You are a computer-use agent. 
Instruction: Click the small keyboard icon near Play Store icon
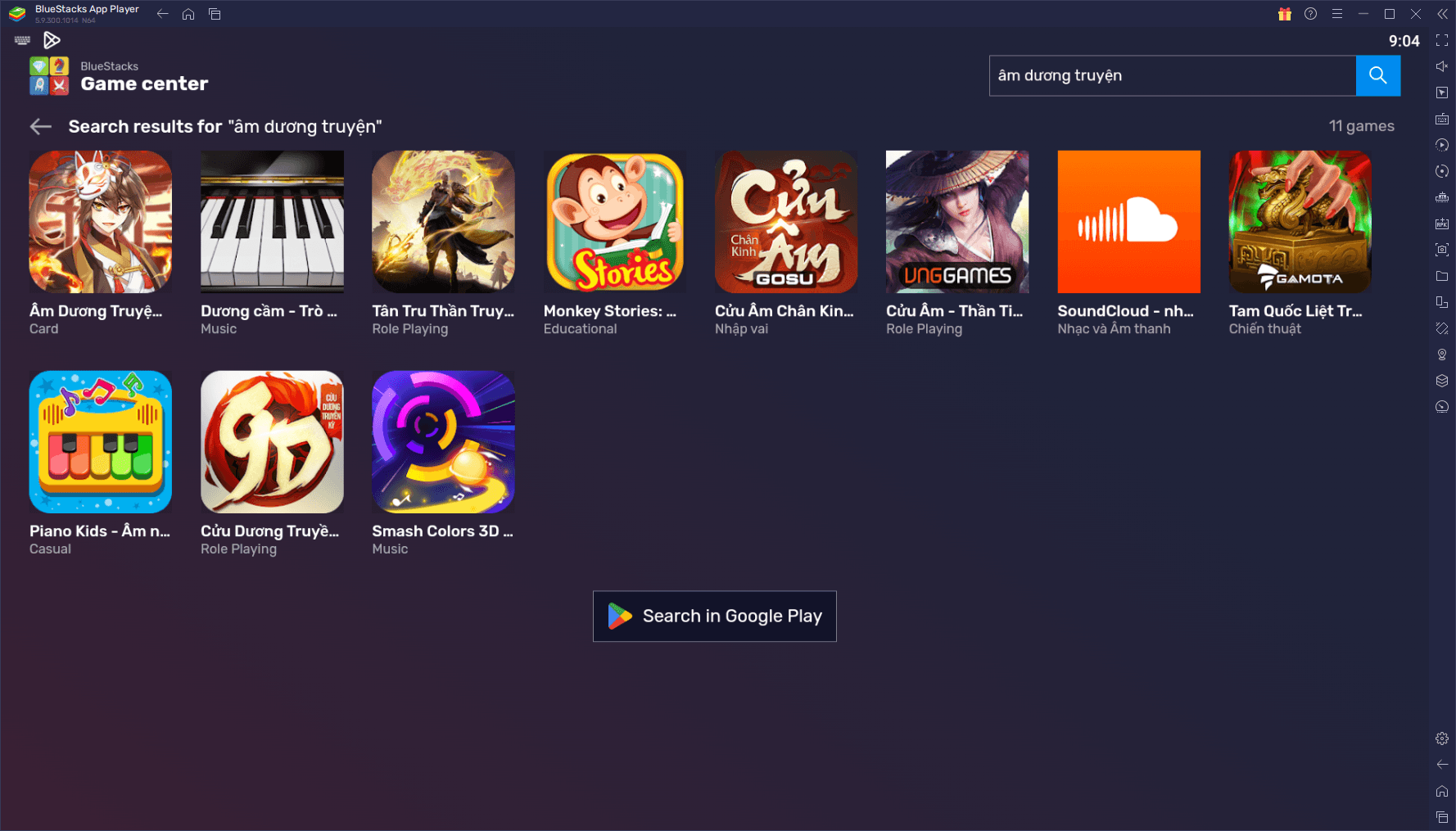(22, 40)
